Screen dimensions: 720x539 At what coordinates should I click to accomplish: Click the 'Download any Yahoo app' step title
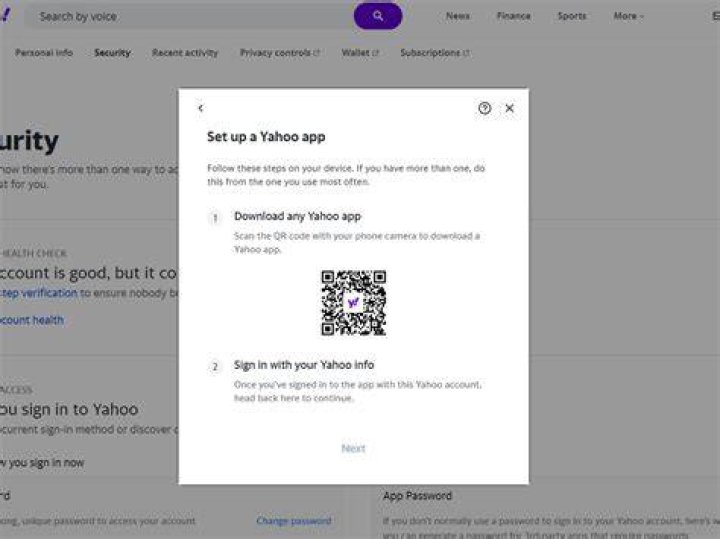[x=298, y=216]
